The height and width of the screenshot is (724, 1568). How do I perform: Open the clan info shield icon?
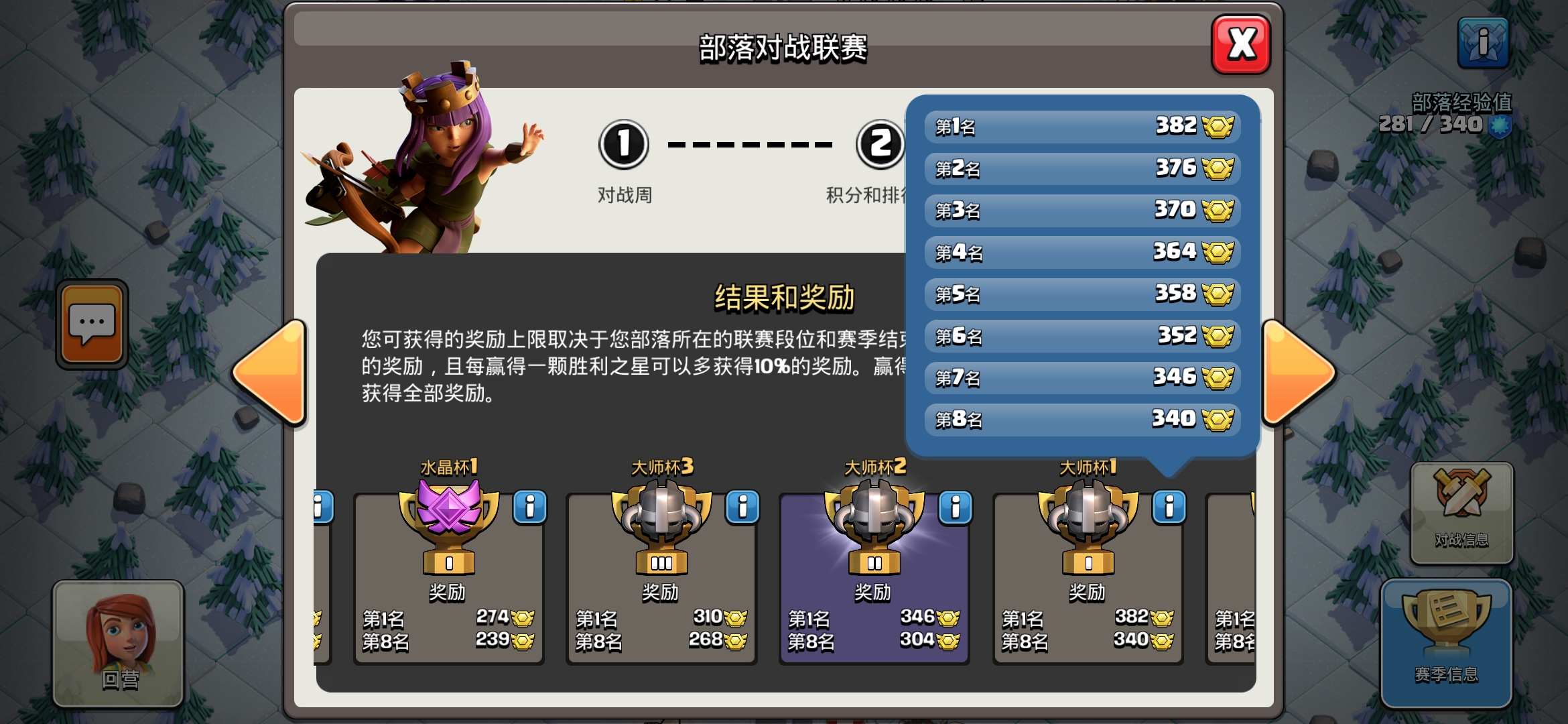click(x=1483, y=43)
